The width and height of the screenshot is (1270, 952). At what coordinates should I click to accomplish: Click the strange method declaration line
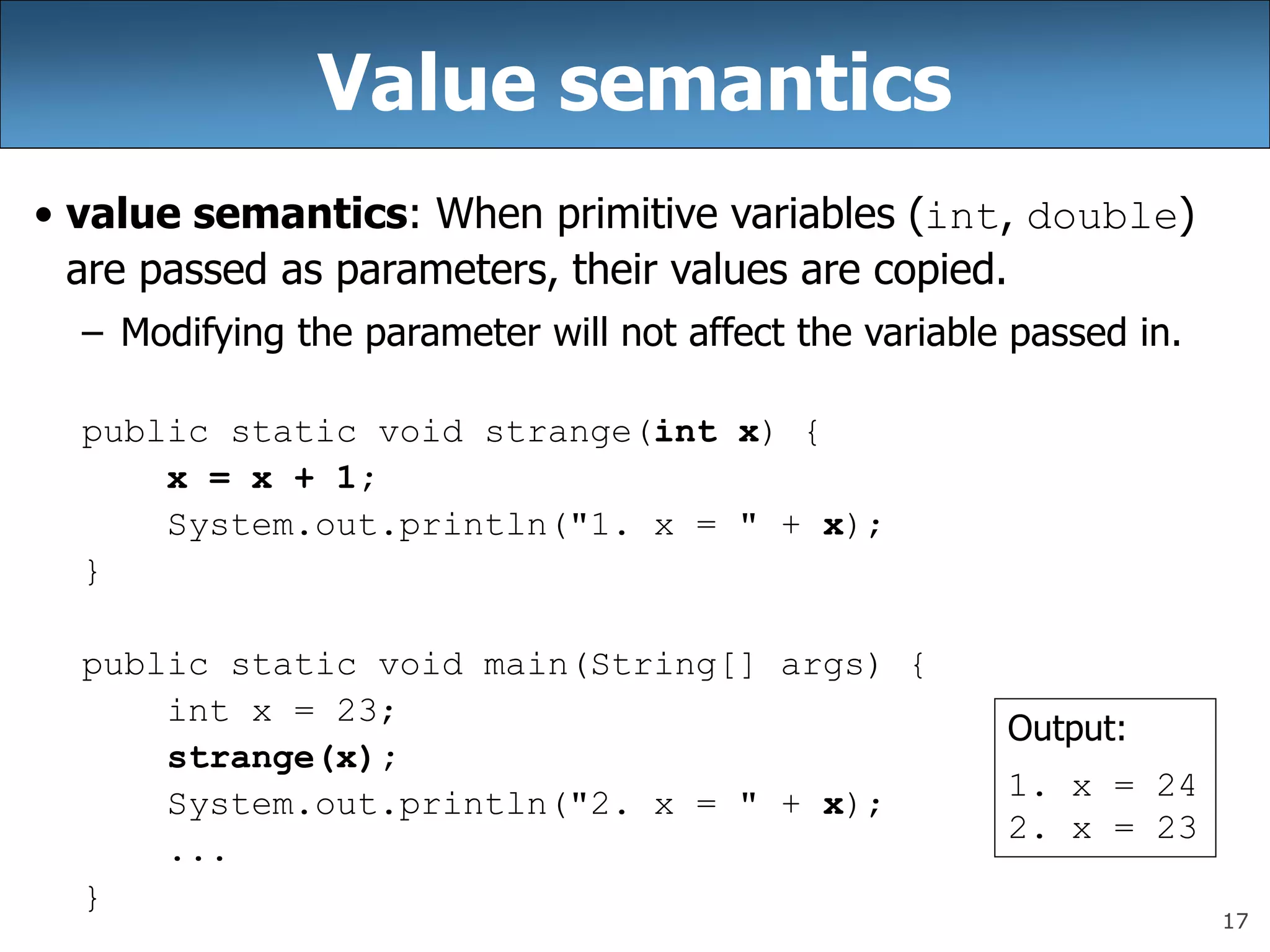coord(450,432)
